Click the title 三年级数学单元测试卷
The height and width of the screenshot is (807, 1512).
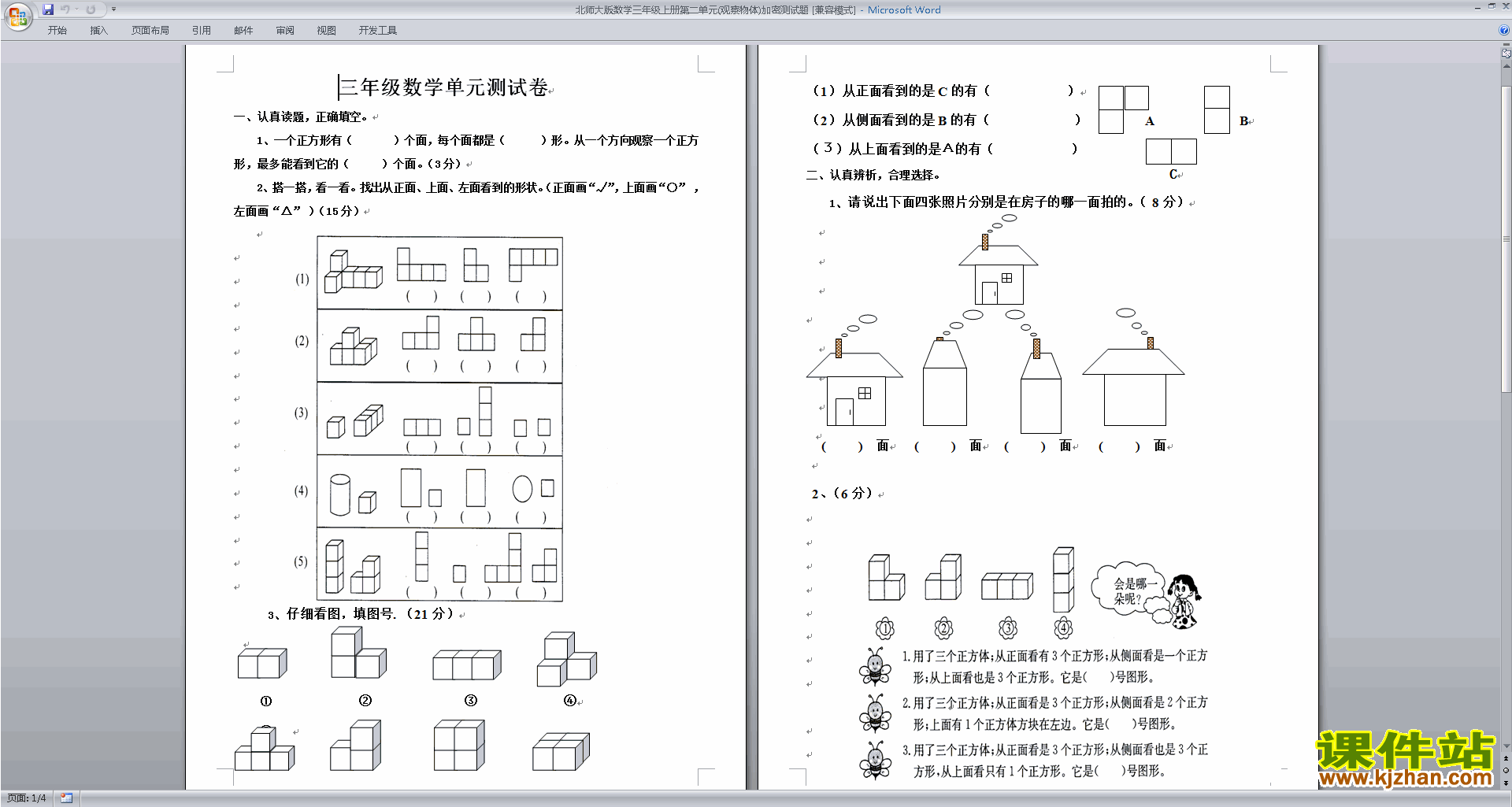[444, 87]
